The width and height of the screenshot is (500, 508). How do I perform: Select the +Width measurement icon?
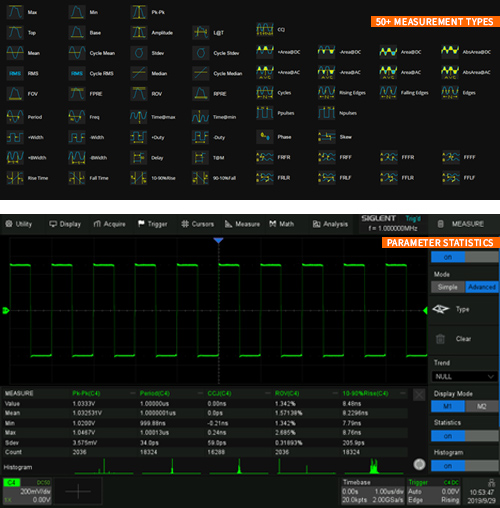(x=15, y=137)
